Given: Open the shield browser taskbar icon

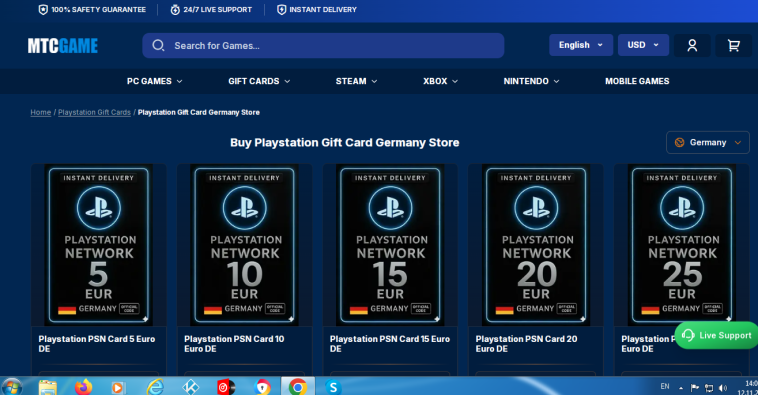Looking at the screenshot, I should pos(262,387).
